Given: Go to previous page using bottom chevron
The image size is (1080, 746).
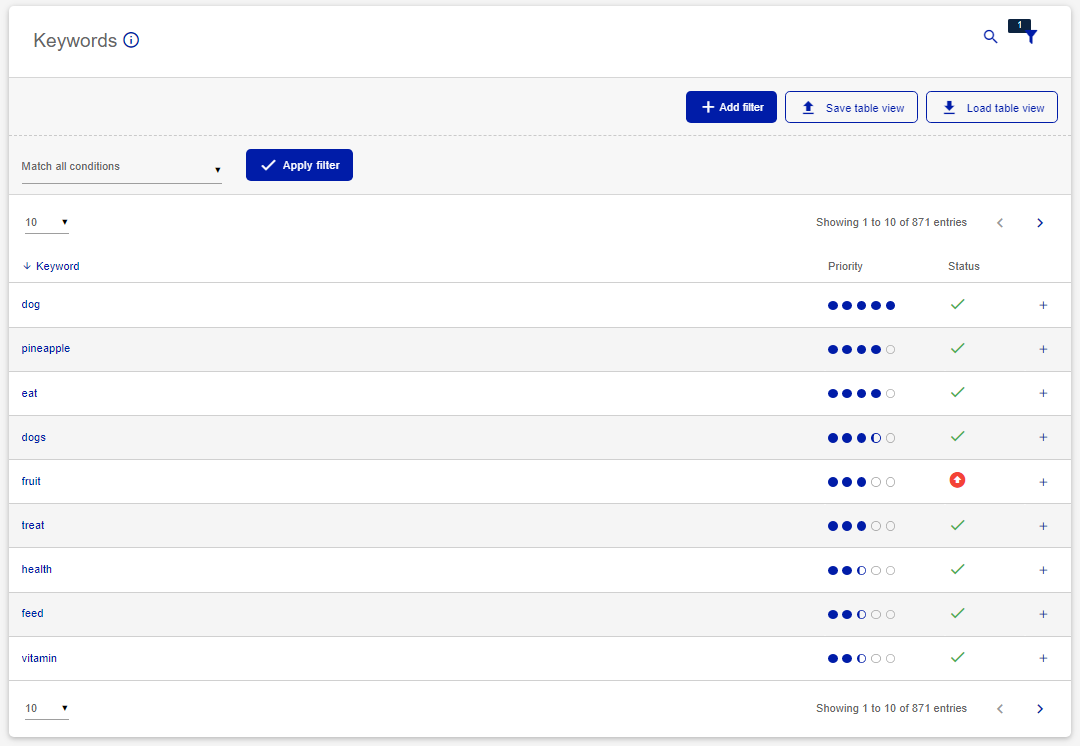Looking at the screenshot, I should click(1000, 709).
